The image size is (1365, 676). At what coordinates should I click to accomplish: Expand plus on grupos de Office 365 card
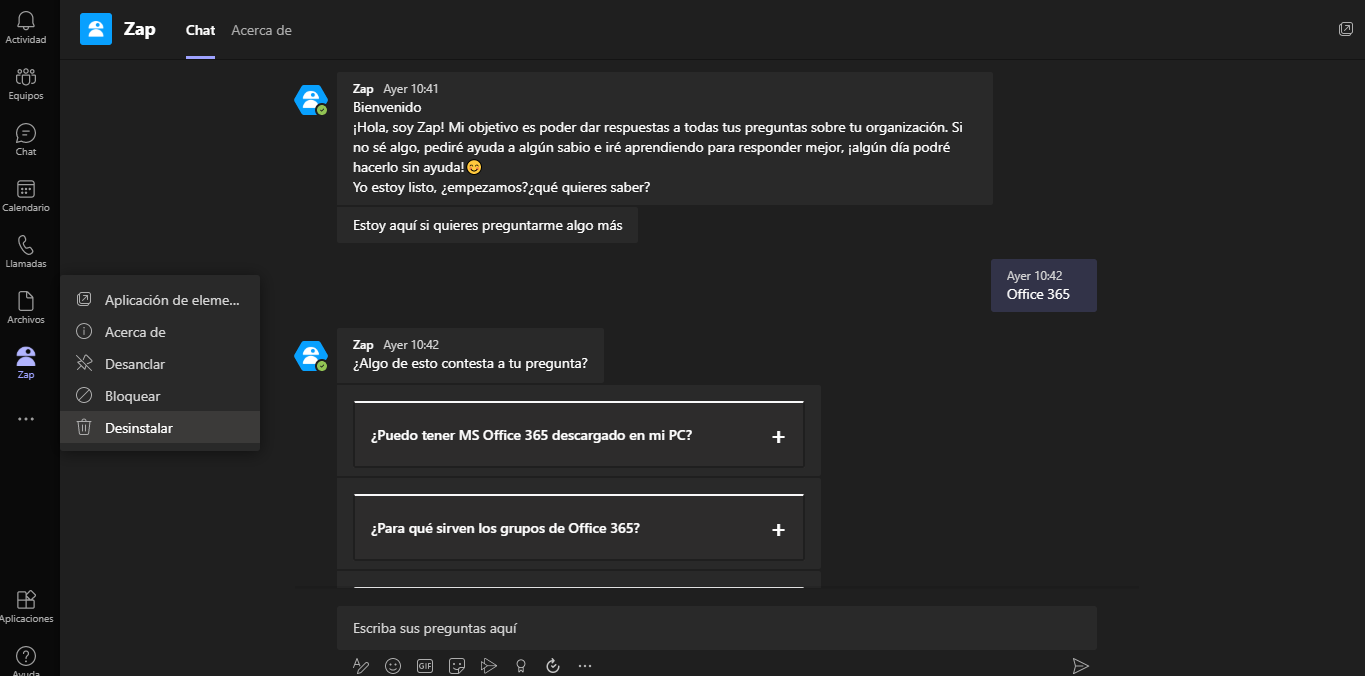coord(778,530)
